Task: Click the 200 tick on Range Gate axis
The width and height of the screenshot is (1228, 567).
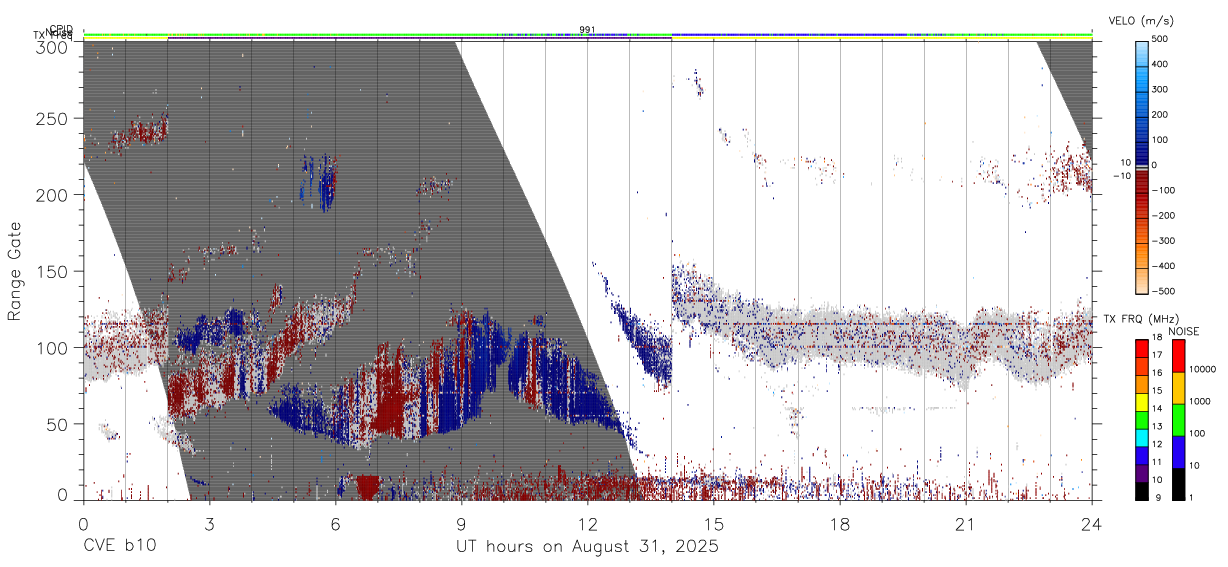Action: 51,195
